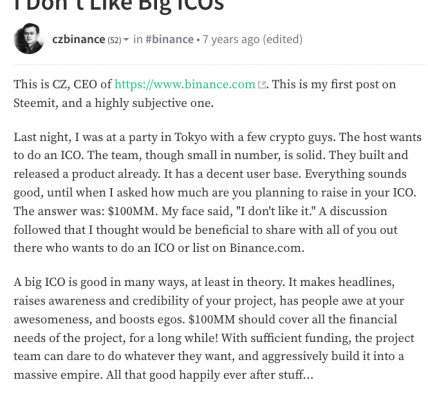This screenshot has height=400, width=428.
Task: Open the https://www.binance.com hyperlink
Action: tap(185, 84)
